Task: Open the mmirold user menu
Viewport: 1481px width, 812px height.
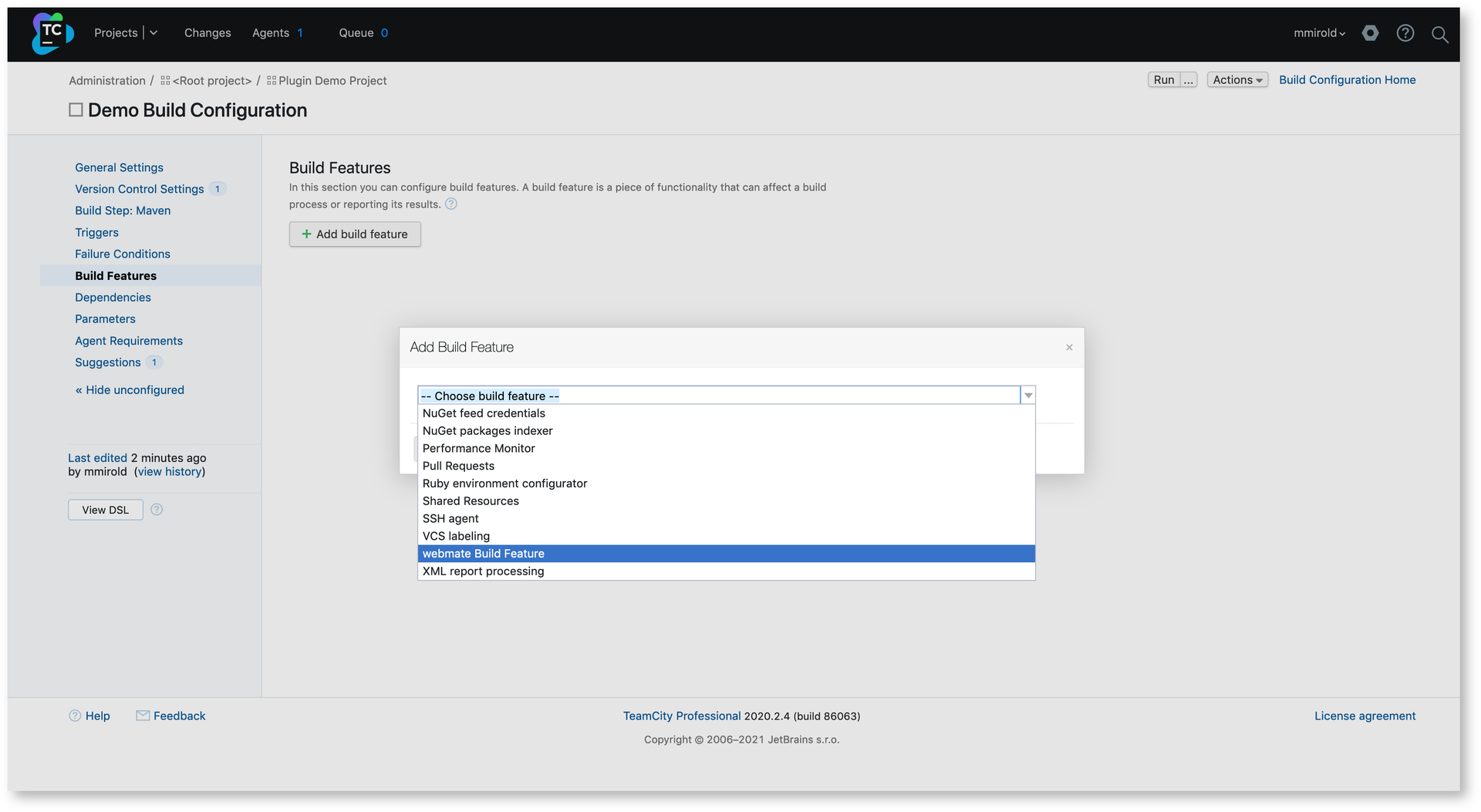Action: pos(1320,33)
